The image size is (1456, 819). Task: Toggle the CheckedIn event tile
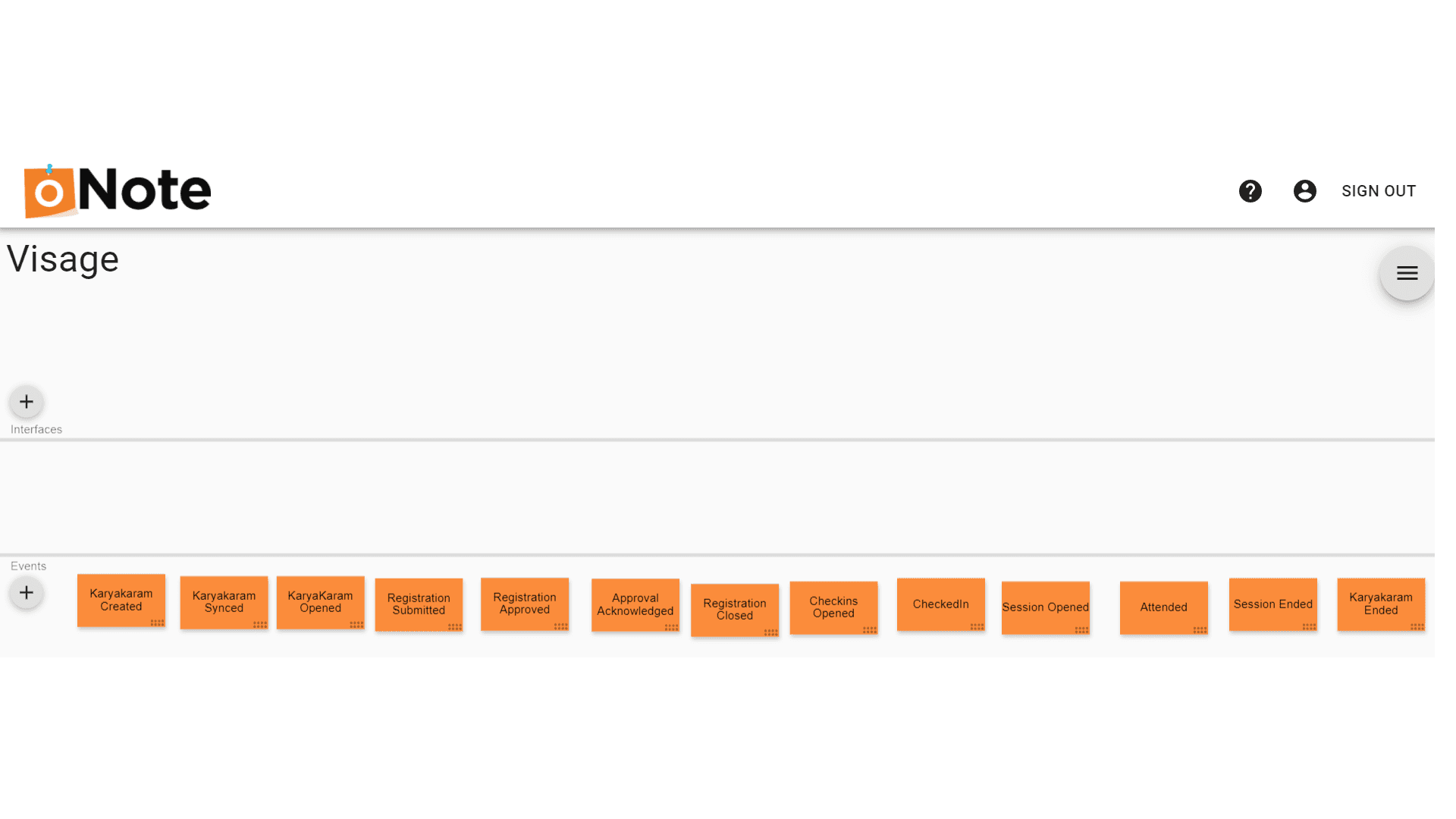941,604
